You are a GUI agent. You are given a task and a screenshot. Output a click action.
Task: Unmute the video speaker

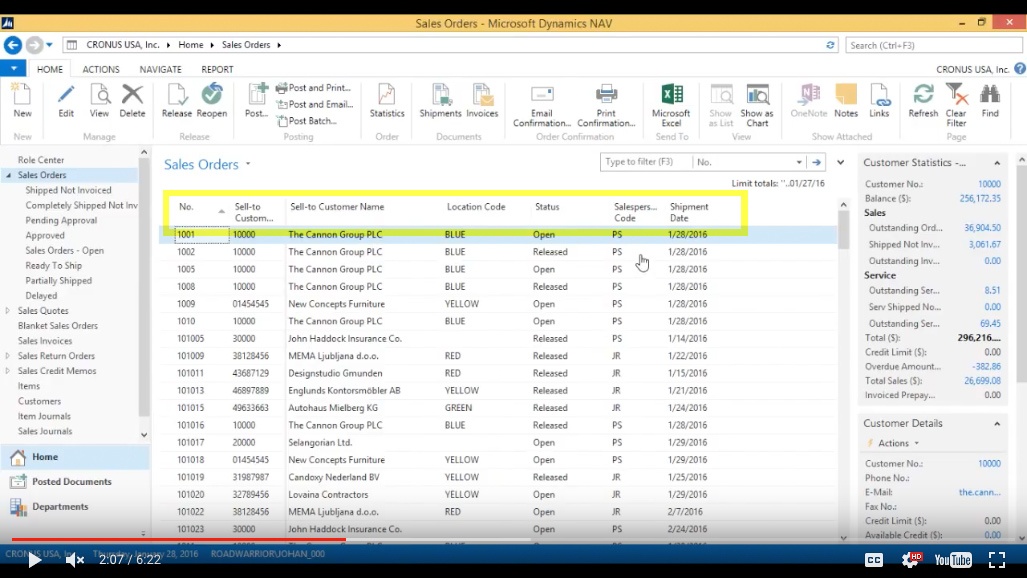click(75, 560)
